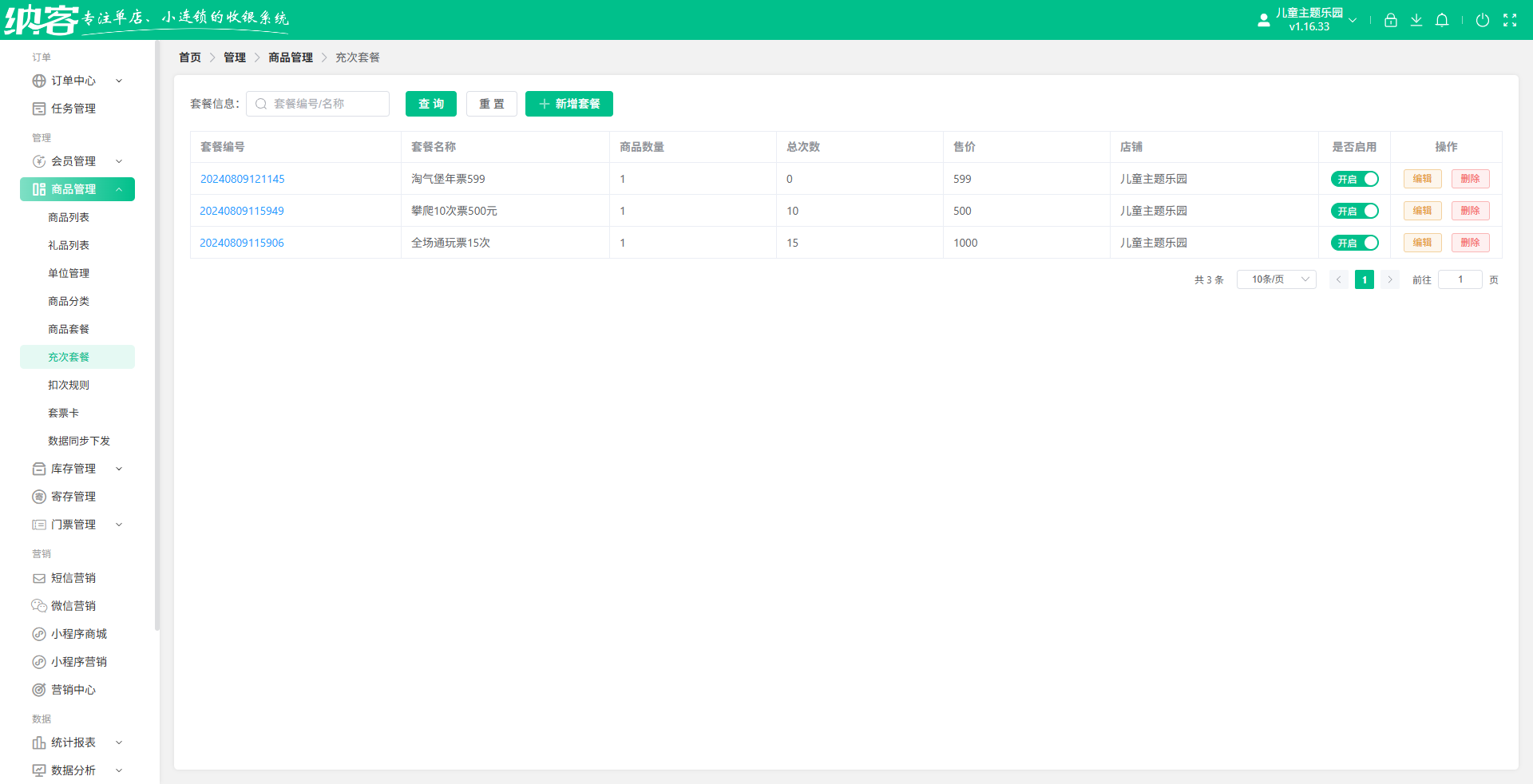Click the previous page arrow in pagination
Image resolution: width=1533 pixels, height=784 pixels.
pos(1339,279)
